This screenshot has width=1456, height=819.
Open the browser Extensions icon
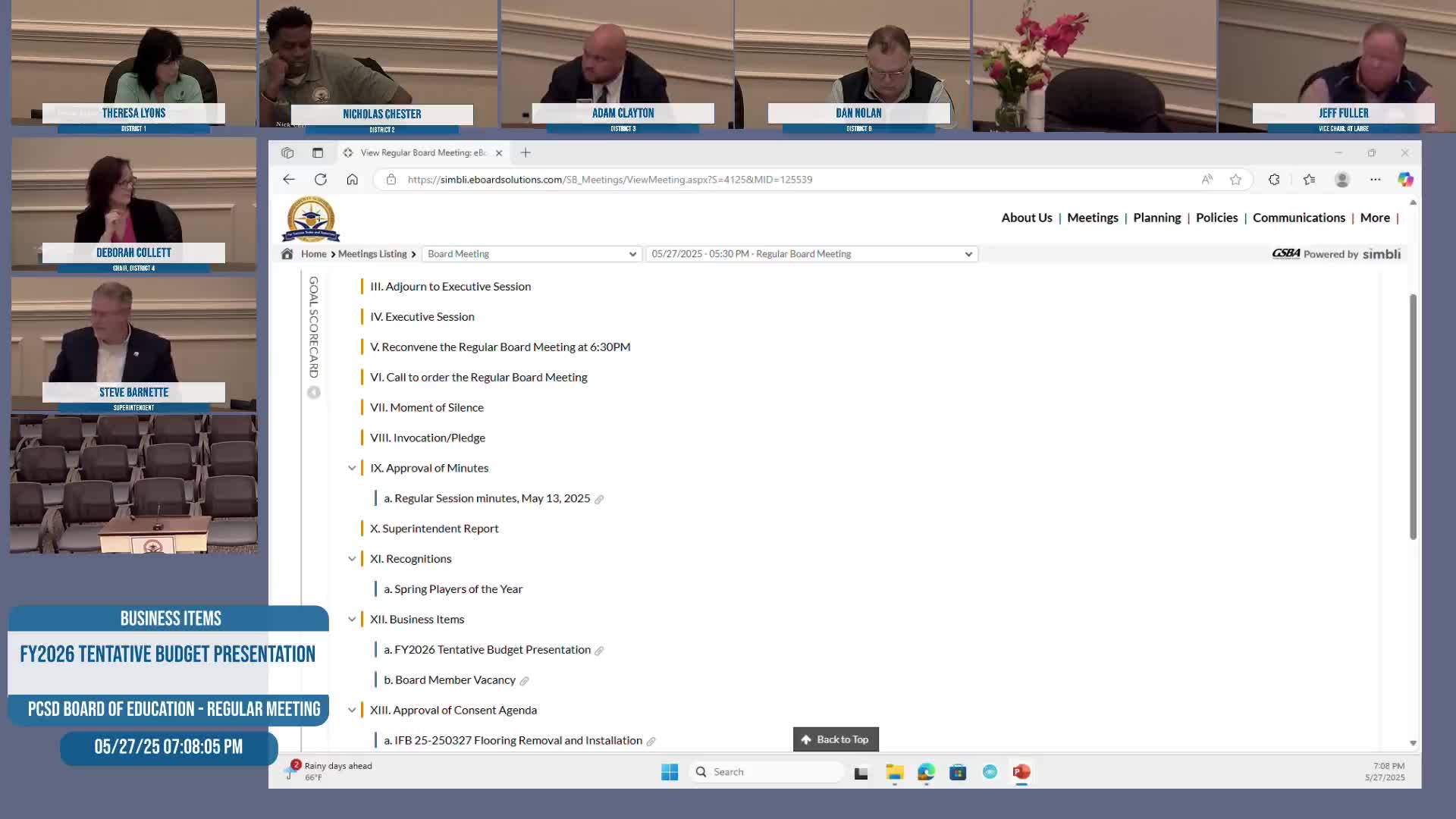(1274, 180)
